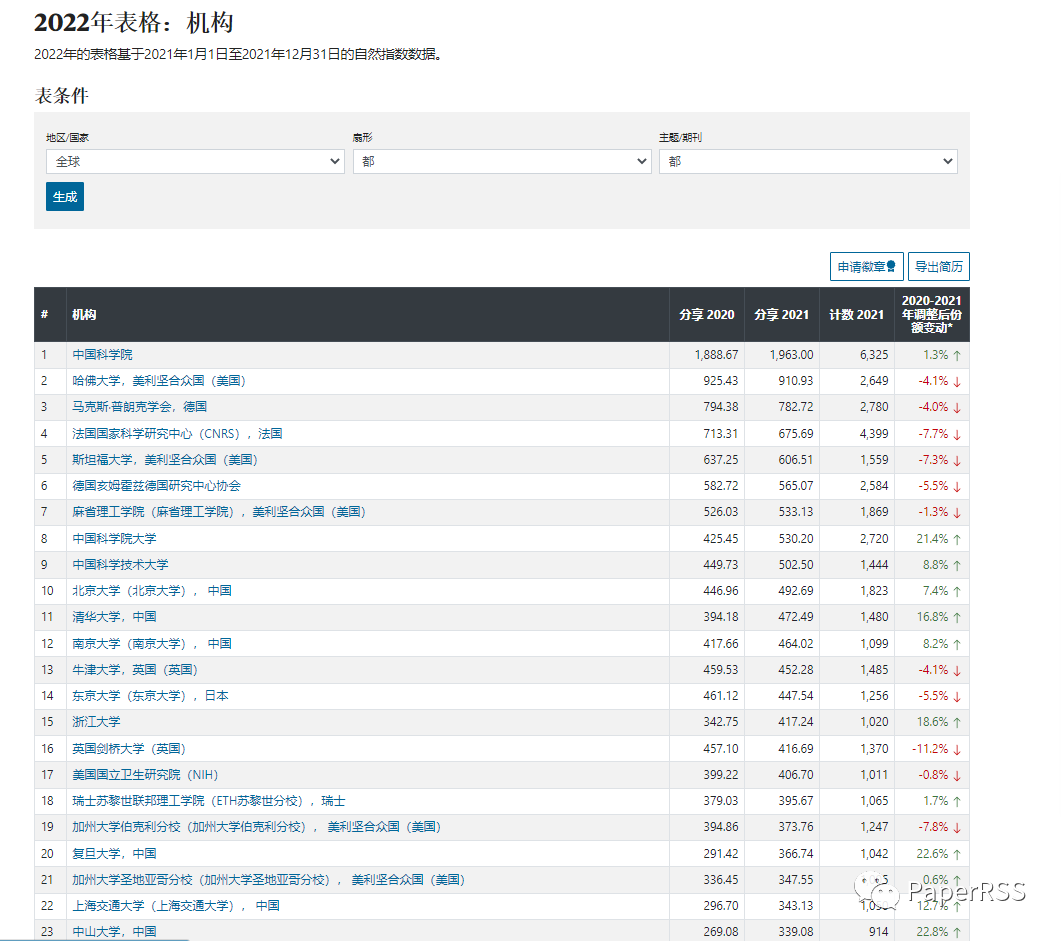Sort by the 计数 2021 column header
The width and height of the screenshot is (1061, 941).
click(857, 315)
